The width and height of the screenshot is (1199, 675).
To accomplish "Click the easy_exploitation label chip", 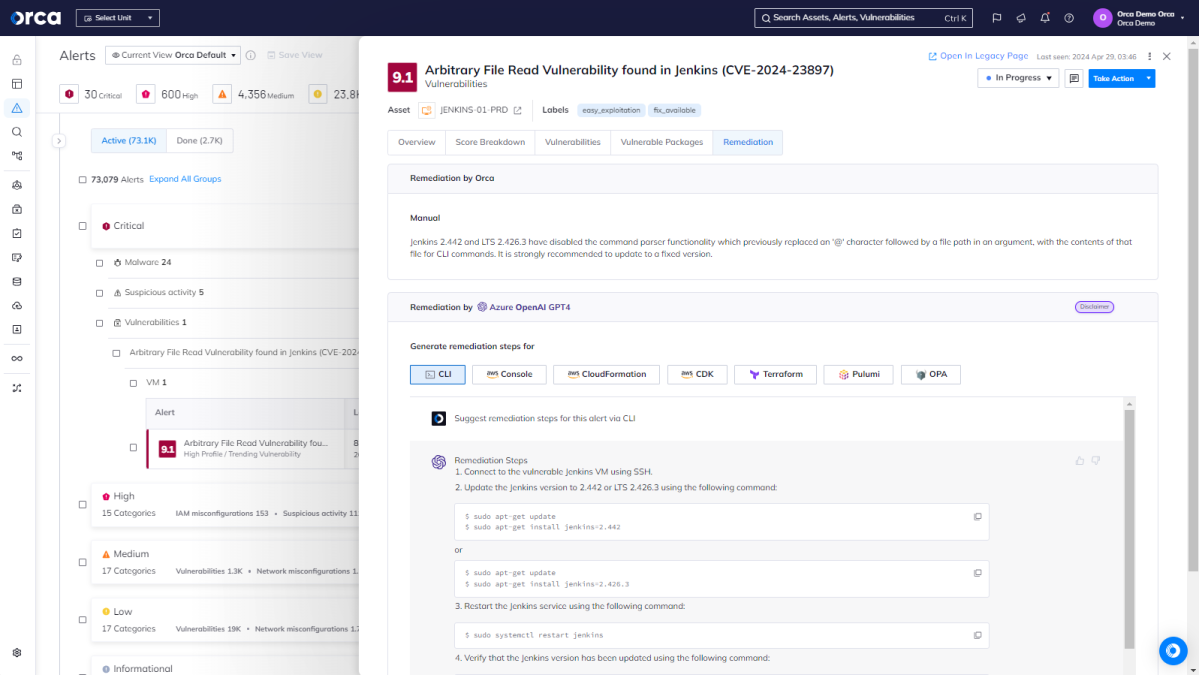I will (611, 110).
